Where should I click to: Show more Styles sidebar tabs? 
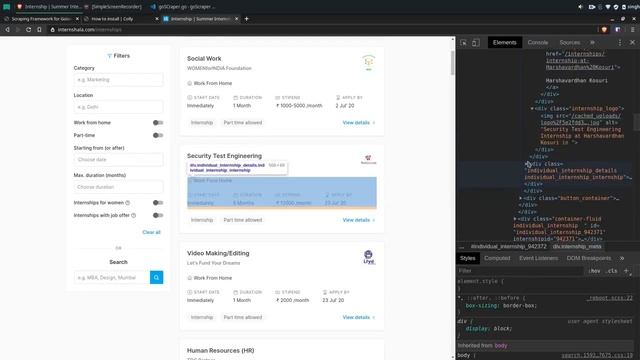coord(622,258)
